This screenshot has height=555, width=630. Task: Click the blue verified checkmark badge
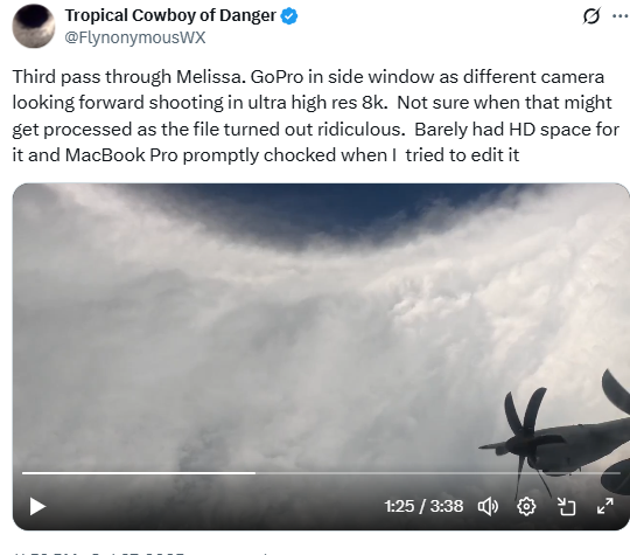click(289, 16)
